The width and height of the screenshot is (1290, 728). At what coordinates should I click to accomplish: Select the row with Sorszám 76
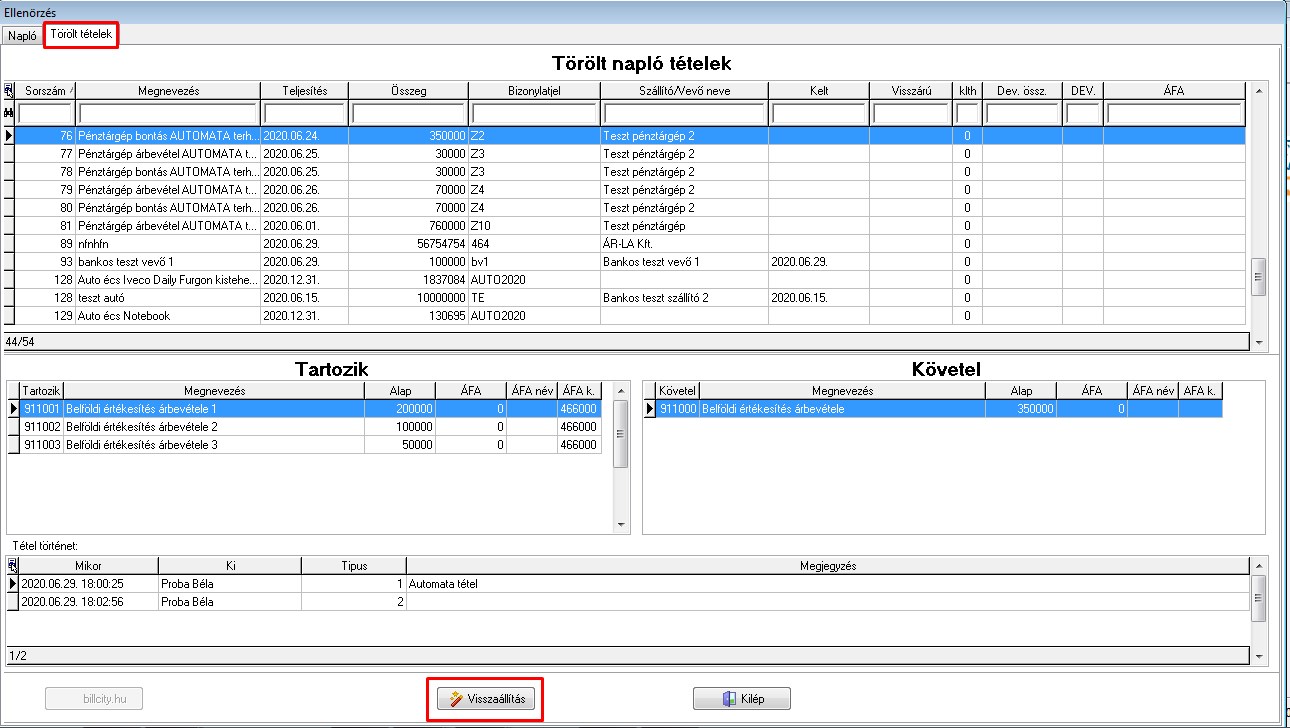tap(630, 135)
